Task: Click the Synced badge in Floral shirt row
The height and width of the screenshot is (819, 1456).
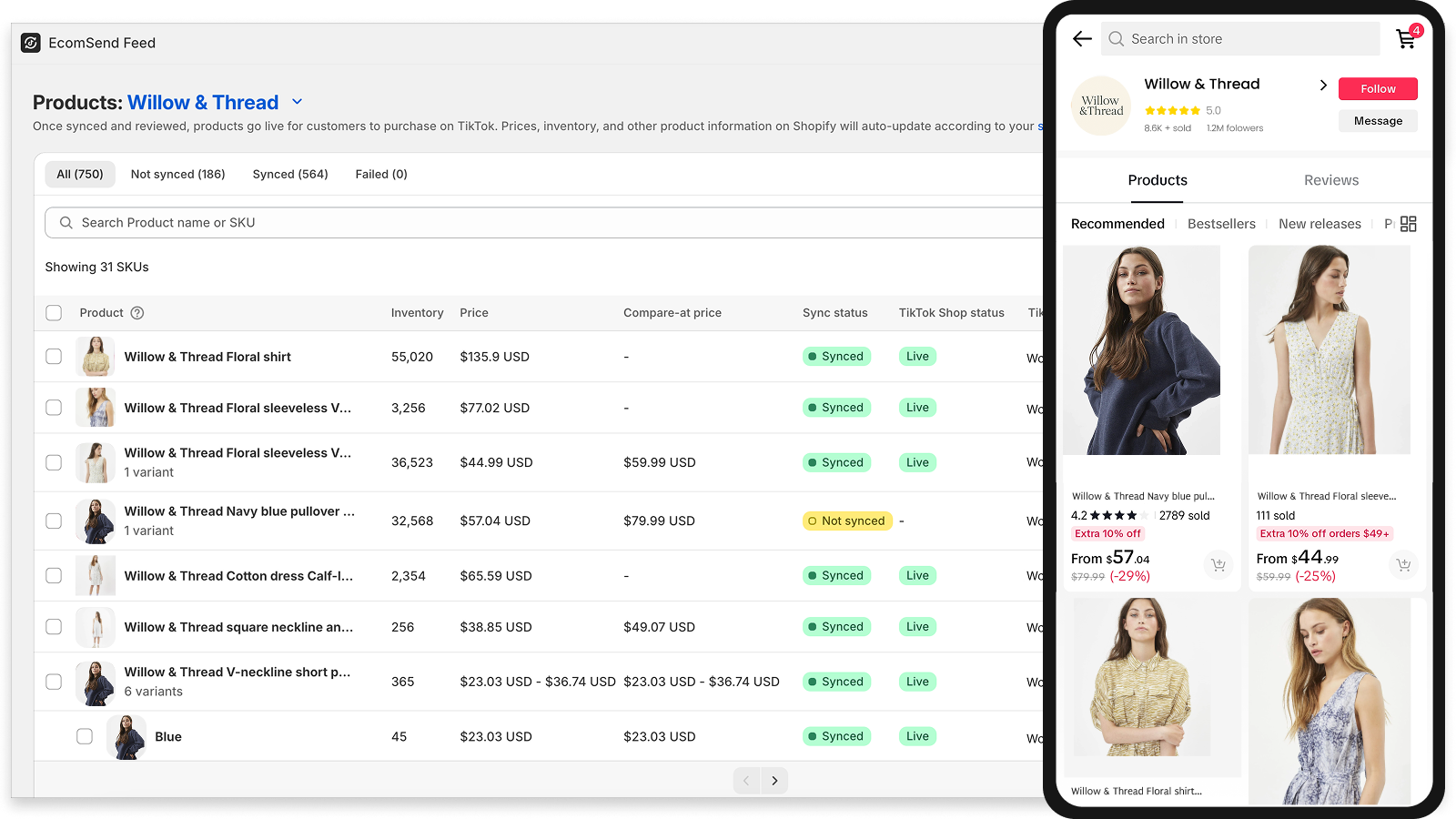Action: tap(836, 357)
